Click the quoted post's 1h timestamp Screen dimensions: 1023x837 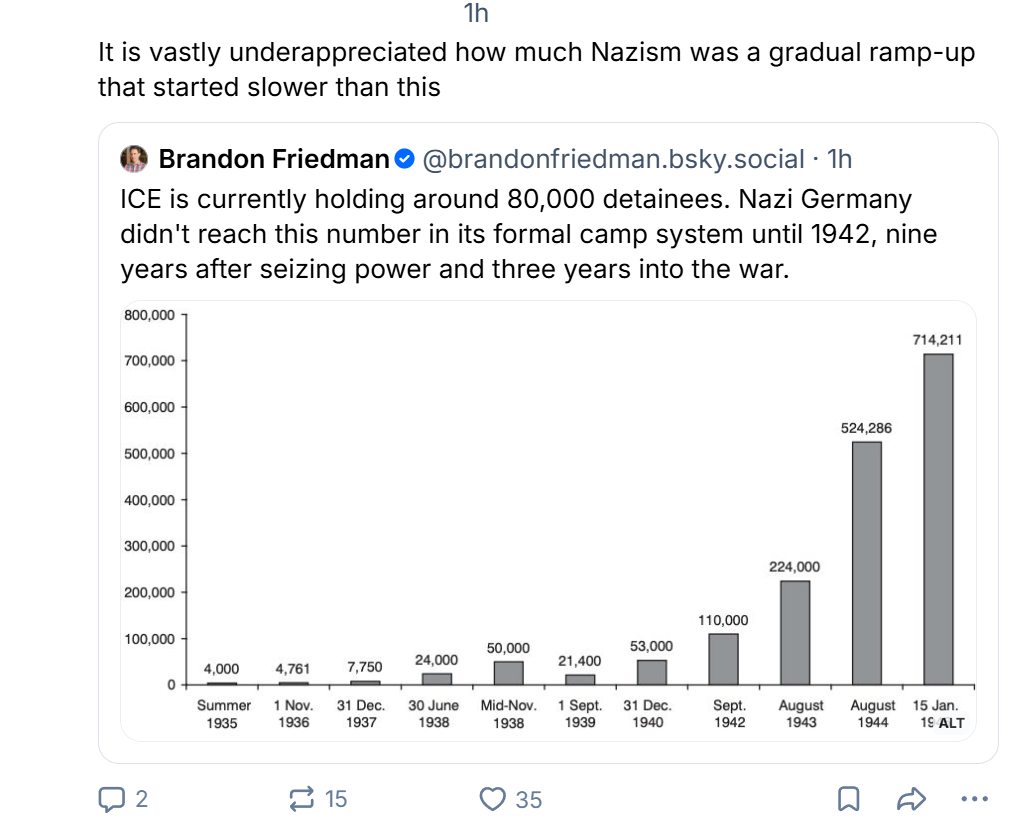click(x=840, y=159)
